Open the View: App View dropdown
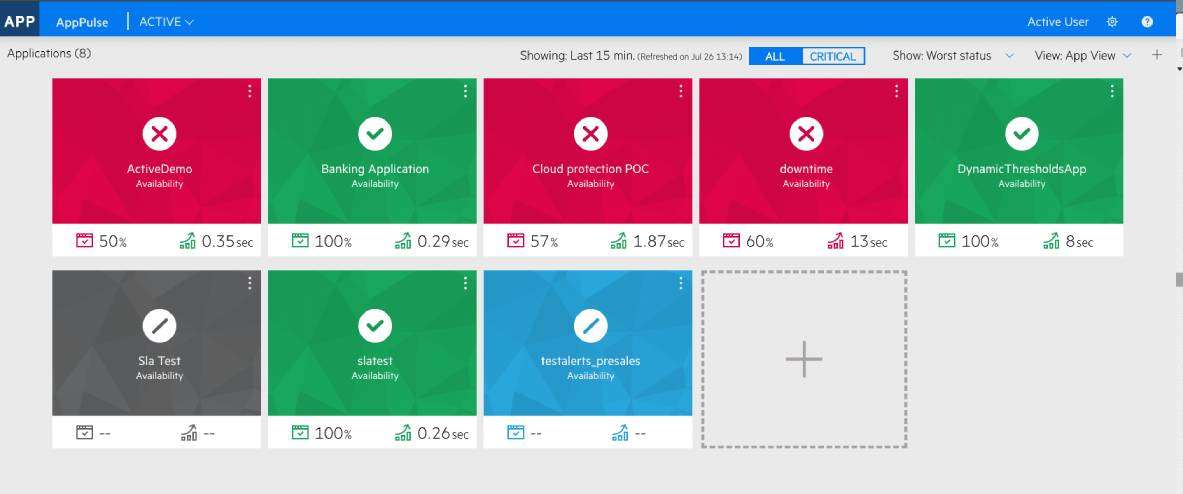The width and height of the screenshot is (1183, 494). click(1083, 56)
